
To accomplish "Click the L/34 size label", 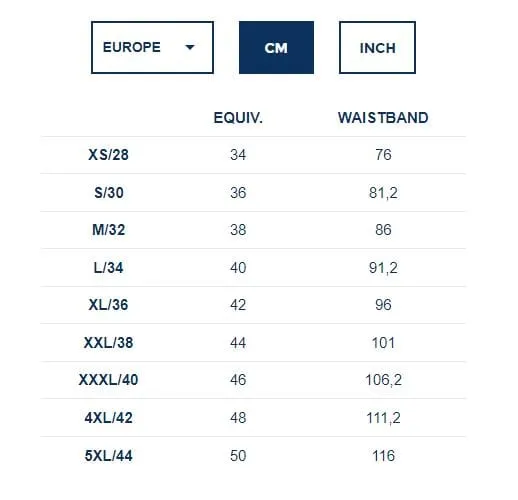I will click(109, 268).
